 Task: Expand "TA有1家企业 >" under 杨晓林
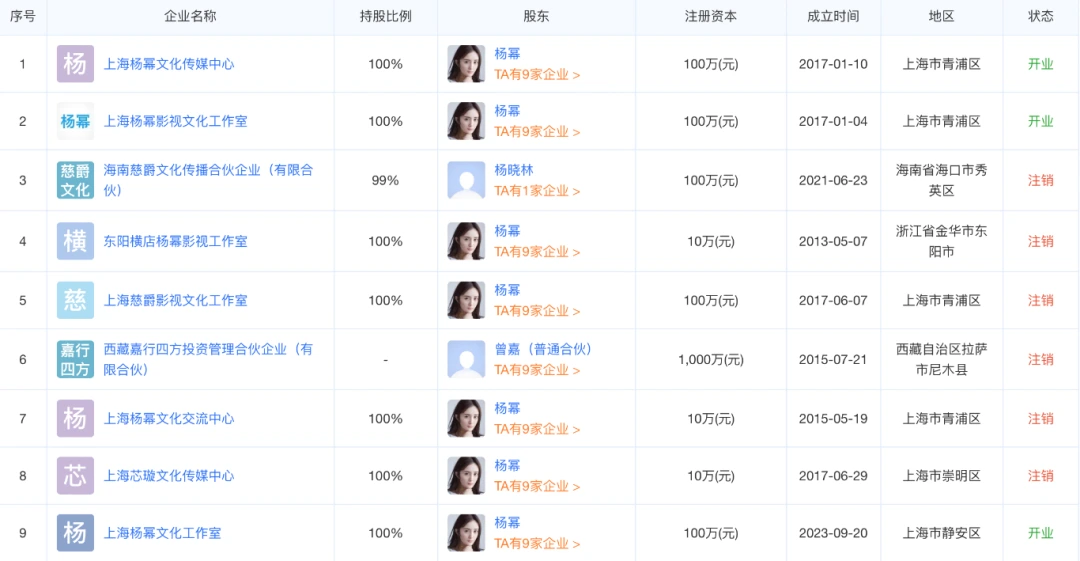537,190
